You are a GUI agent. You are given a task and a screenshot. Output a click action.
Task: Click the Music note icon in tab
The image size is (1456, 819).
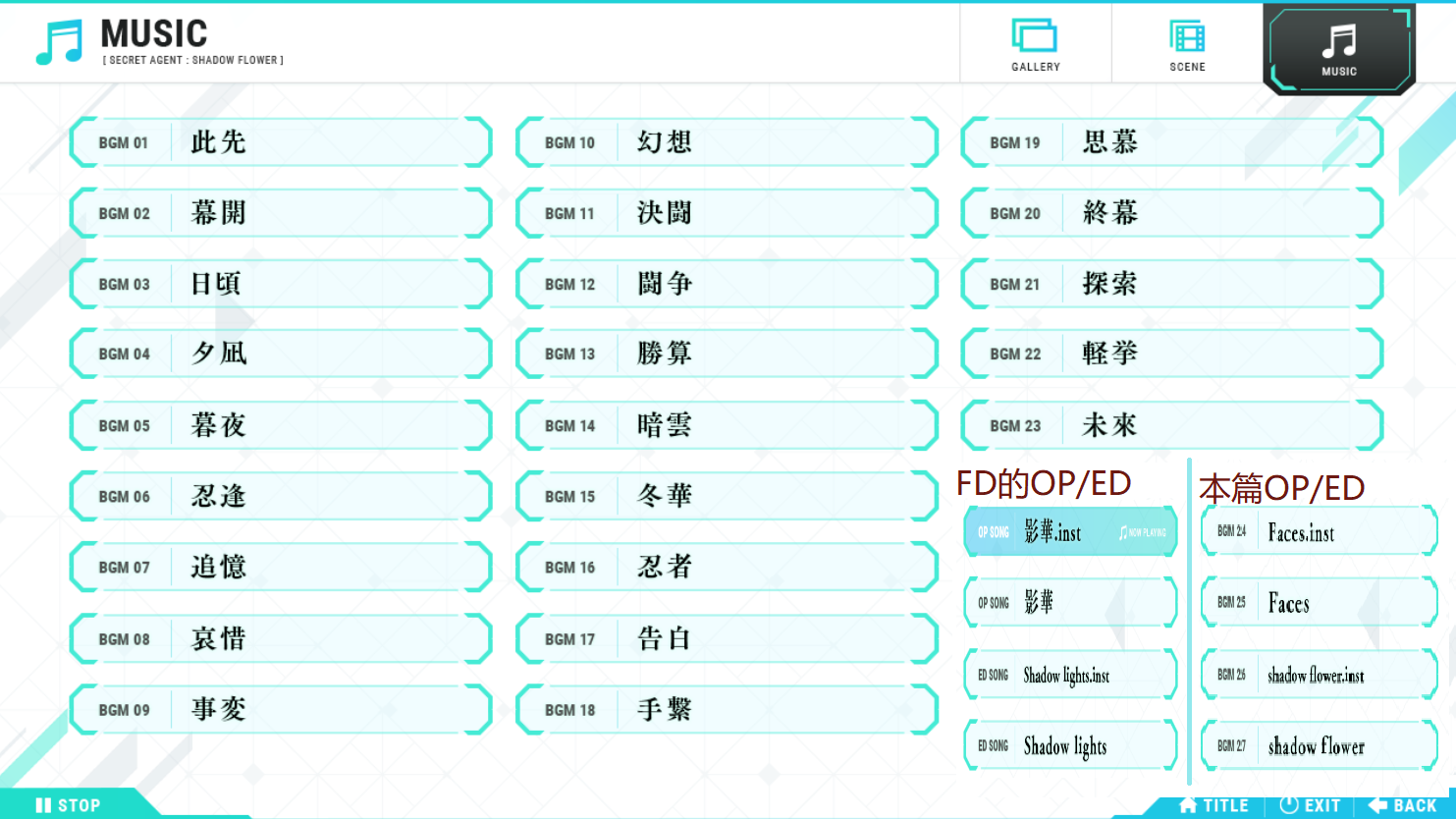(1339, 41)
